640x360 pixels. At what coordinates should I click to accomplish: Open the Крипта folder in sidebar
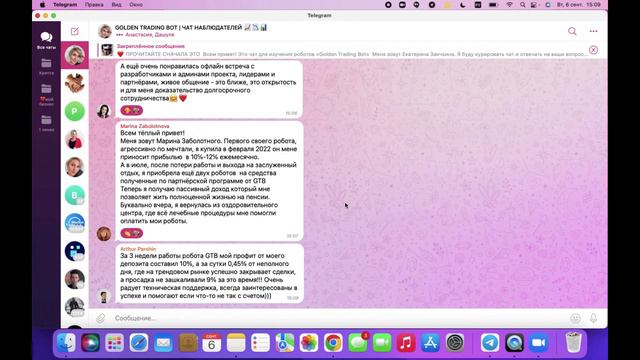[x=46, y=67]
